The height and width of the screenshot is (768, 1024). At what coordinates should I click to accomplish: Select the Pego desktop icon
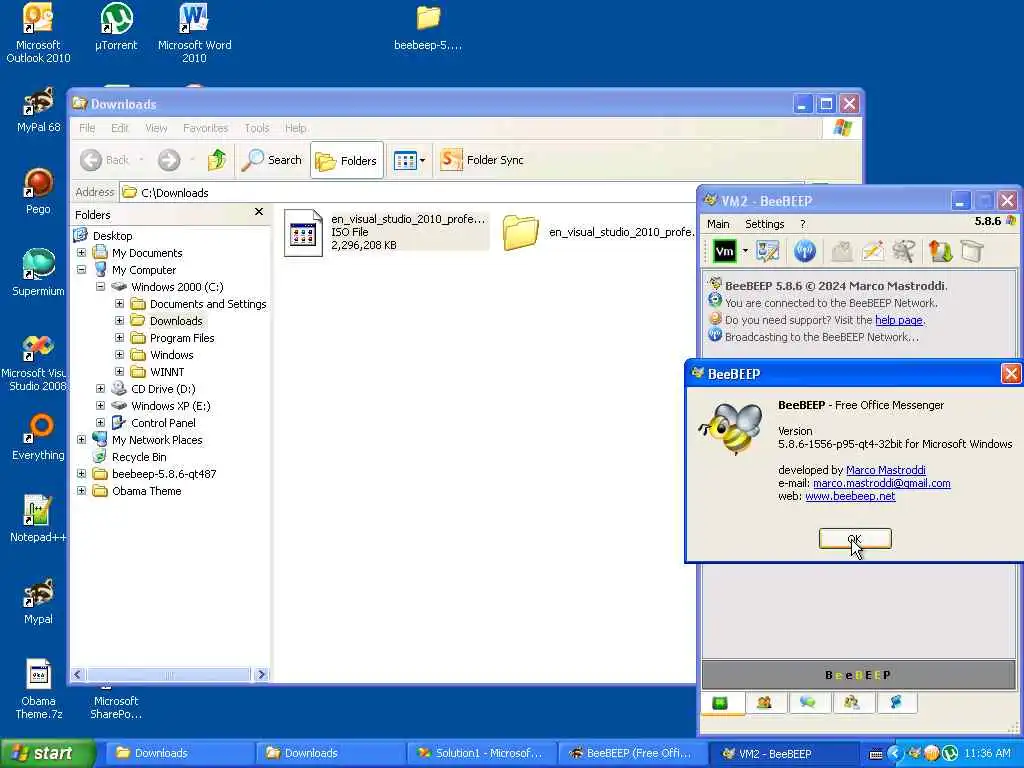[x=38, y=192]
